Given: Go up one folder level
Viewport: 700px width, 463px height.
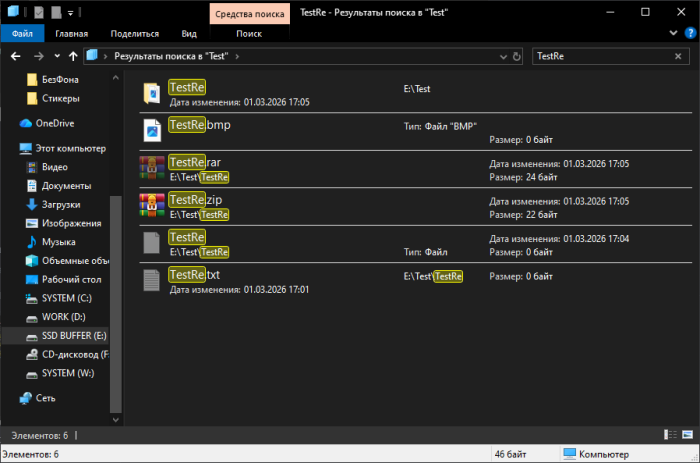Looking at the screenshot, I should click(73, 56).
